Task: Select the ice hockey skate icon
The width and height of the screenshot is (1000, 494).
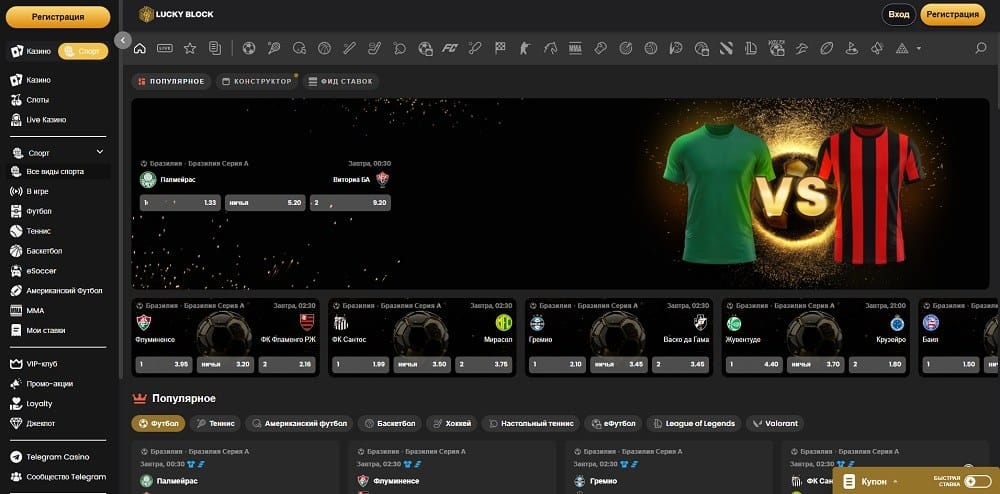Action: (374, 48)
